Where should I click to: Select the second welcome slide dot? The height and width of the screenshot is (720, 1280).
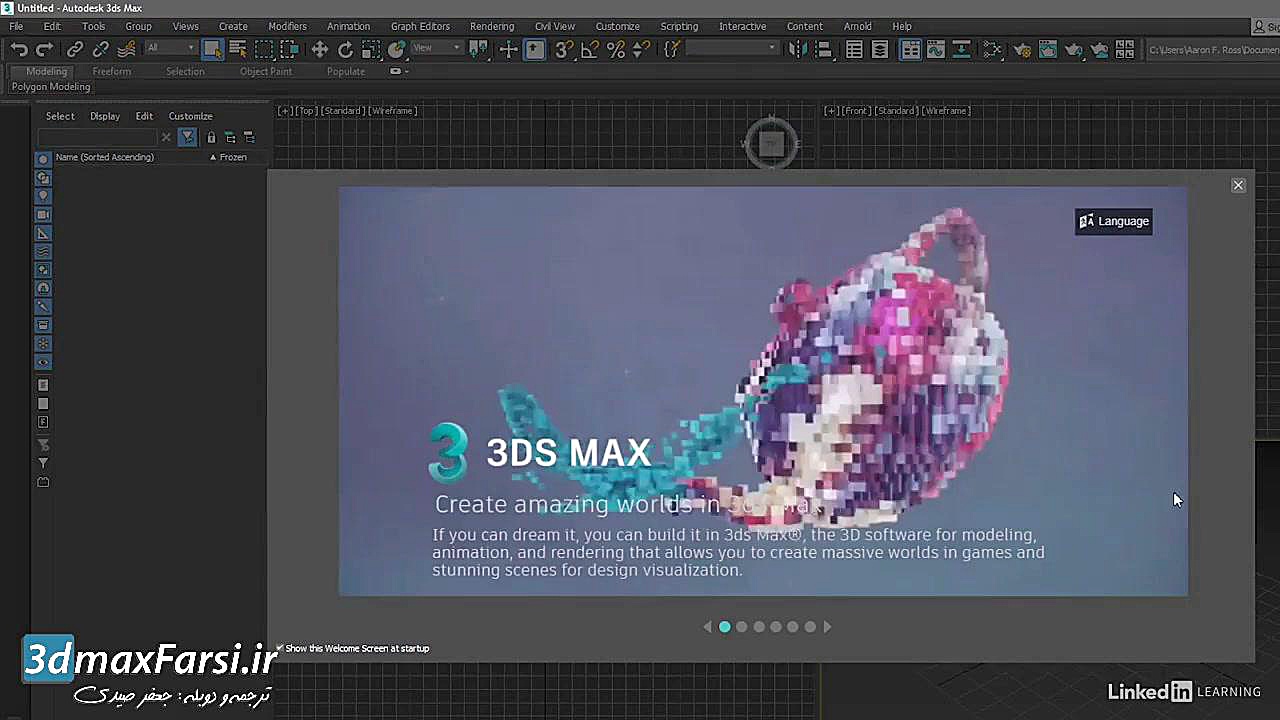pyautogui.click(x=741, y=627)
